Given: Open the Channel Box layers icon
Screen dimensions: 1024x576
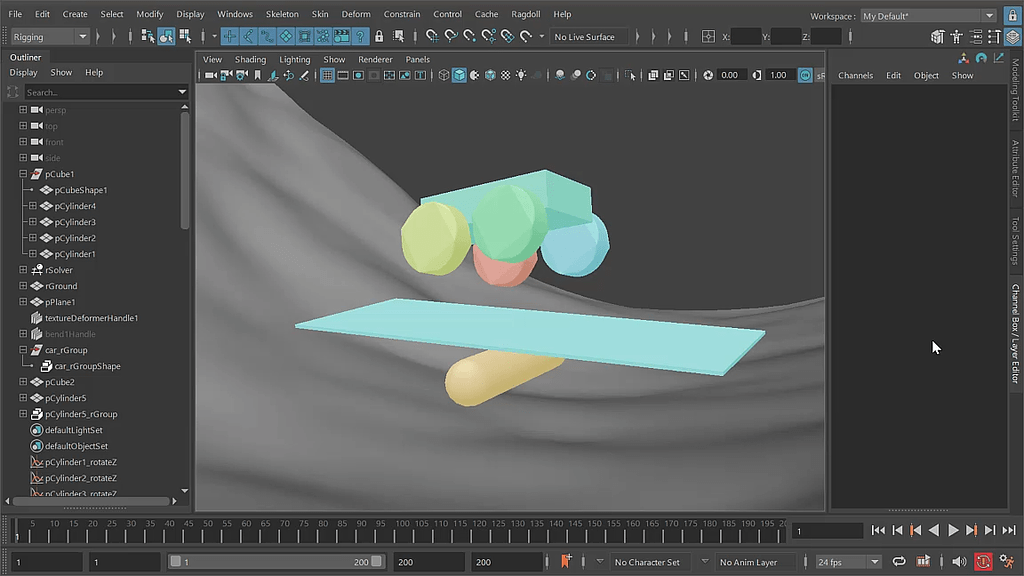Looking at the screenshot, I should pyautogui.click(x=1012, y=37).
